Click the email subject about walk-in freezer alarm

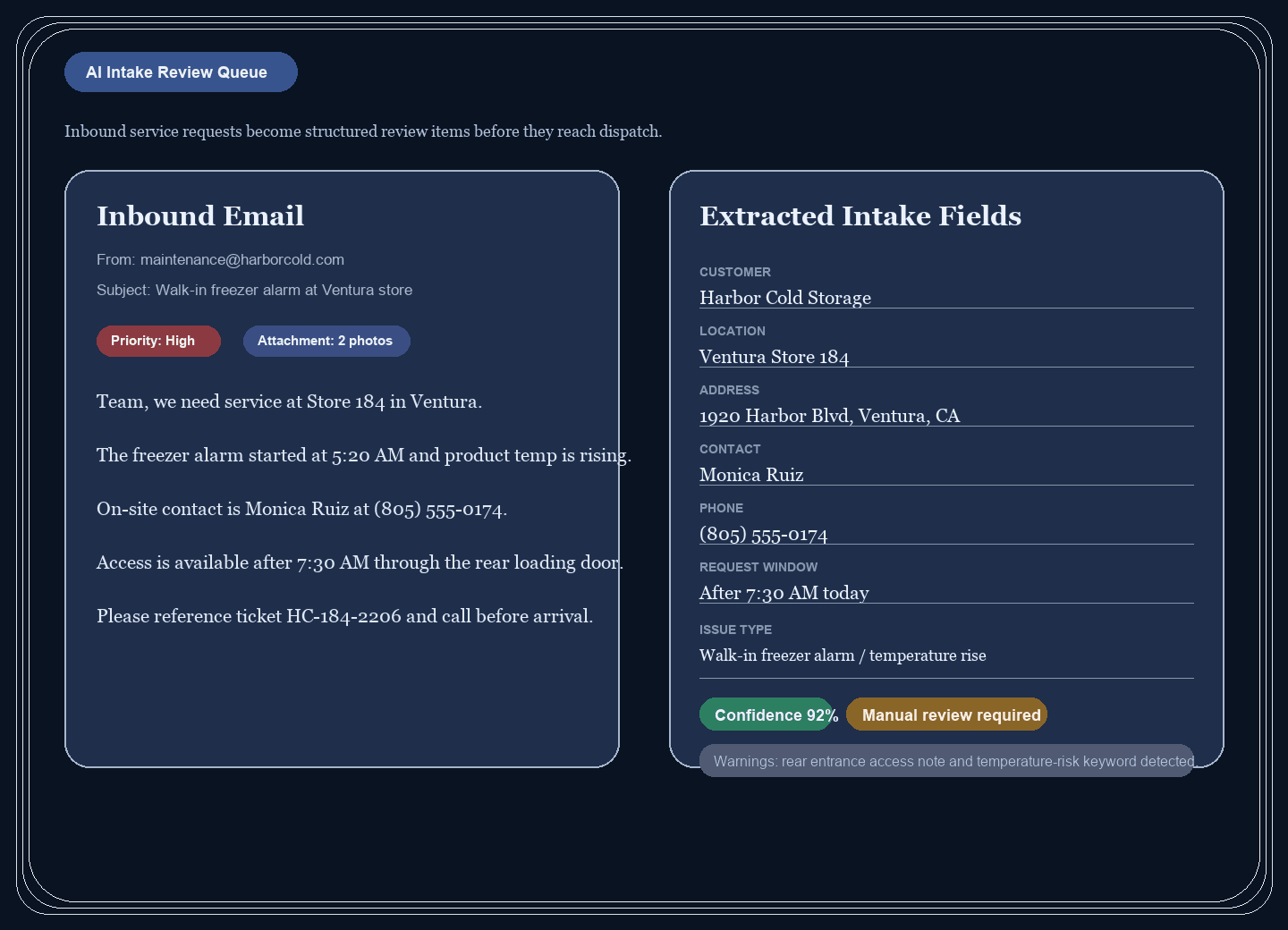255,290
